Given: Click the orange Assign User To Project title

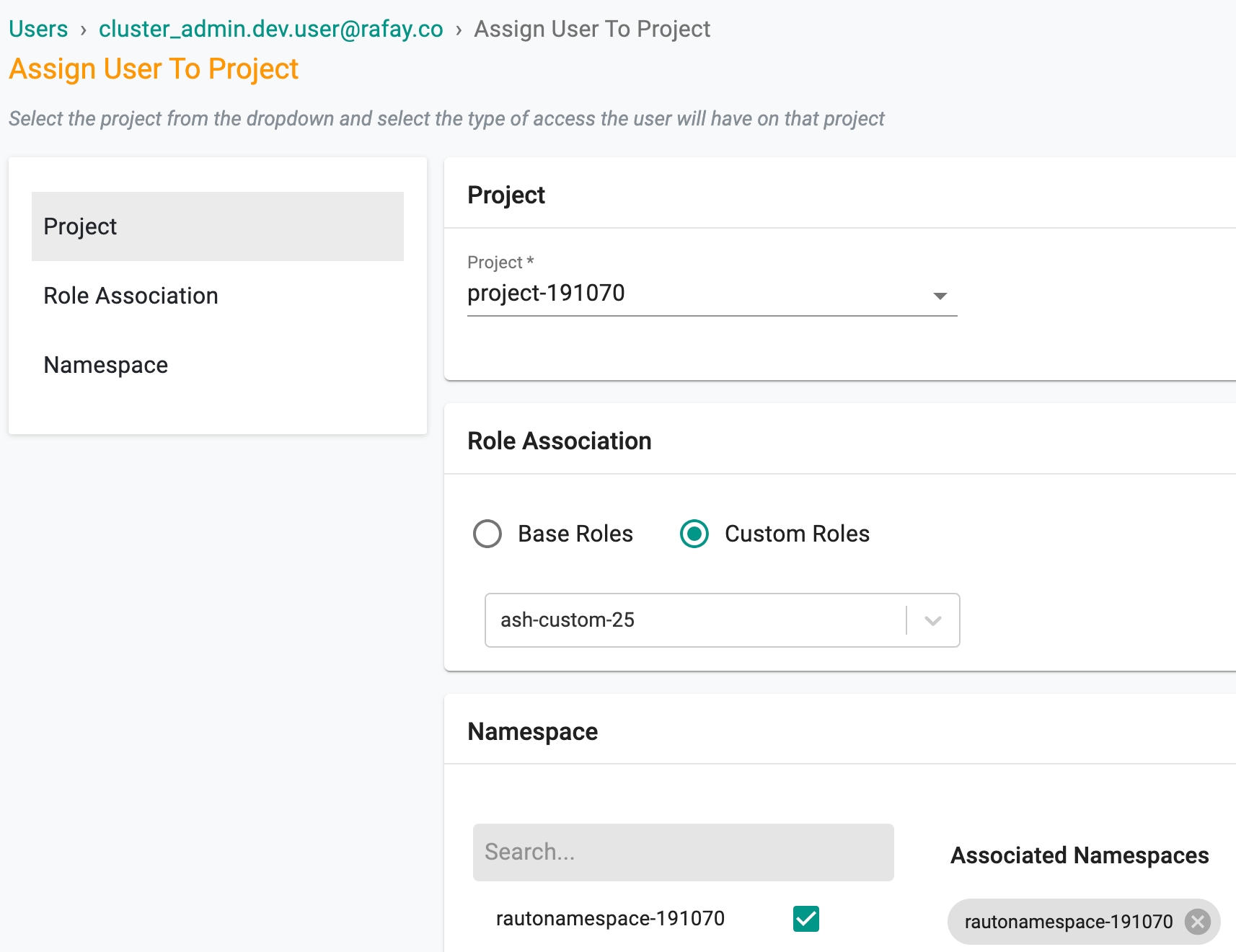Looking at the screenshot, I should click(154, 69).
